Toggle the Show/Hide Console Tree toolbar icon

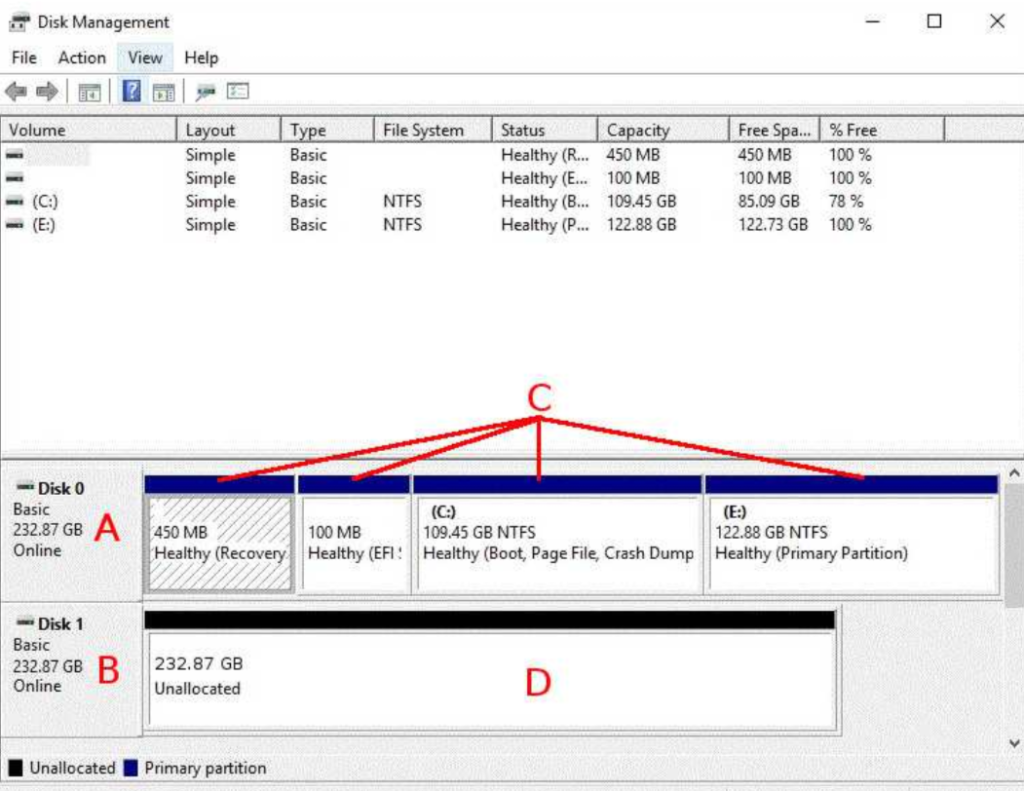89,91
